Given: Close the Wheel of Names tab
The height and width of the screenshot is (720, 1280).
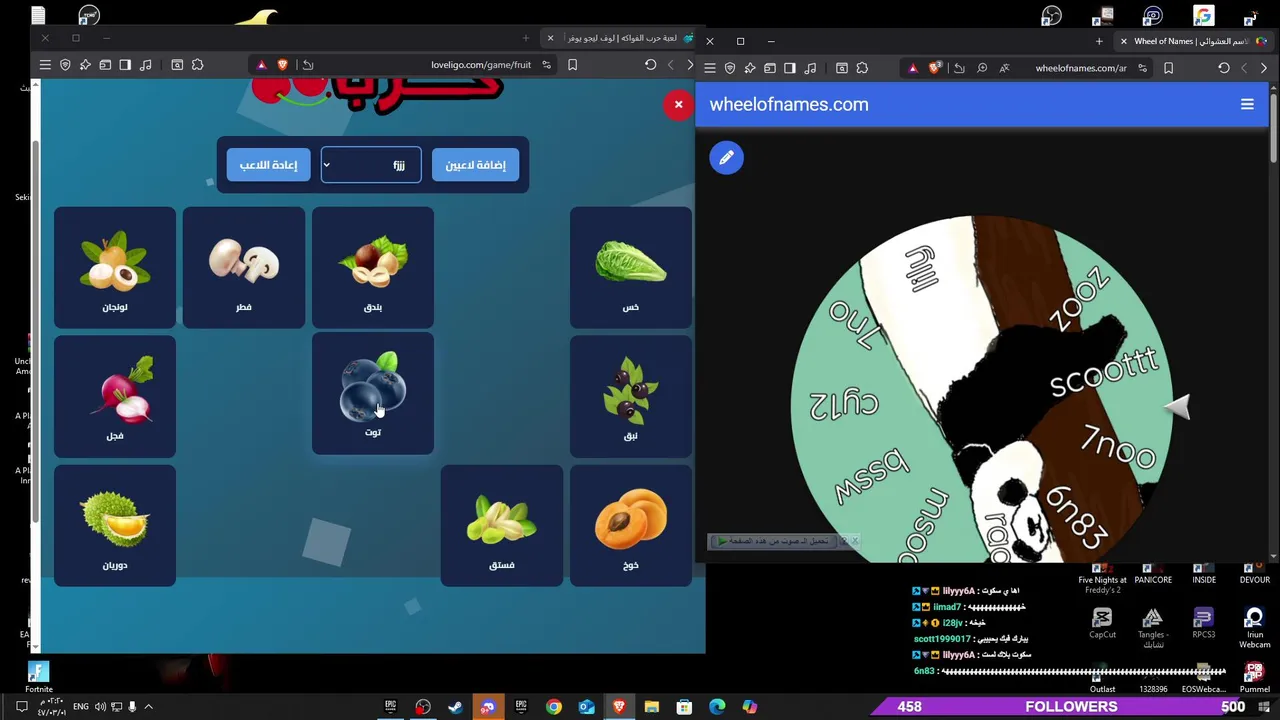Looking at the screenshot, I should [1123, 41].
